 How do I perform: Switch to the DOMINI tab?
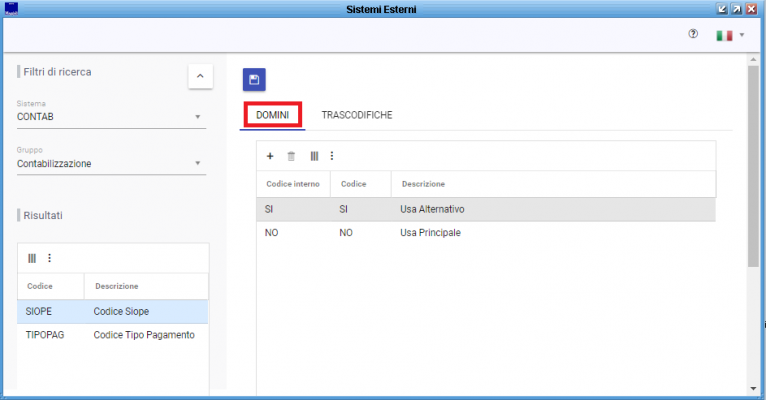273,115
